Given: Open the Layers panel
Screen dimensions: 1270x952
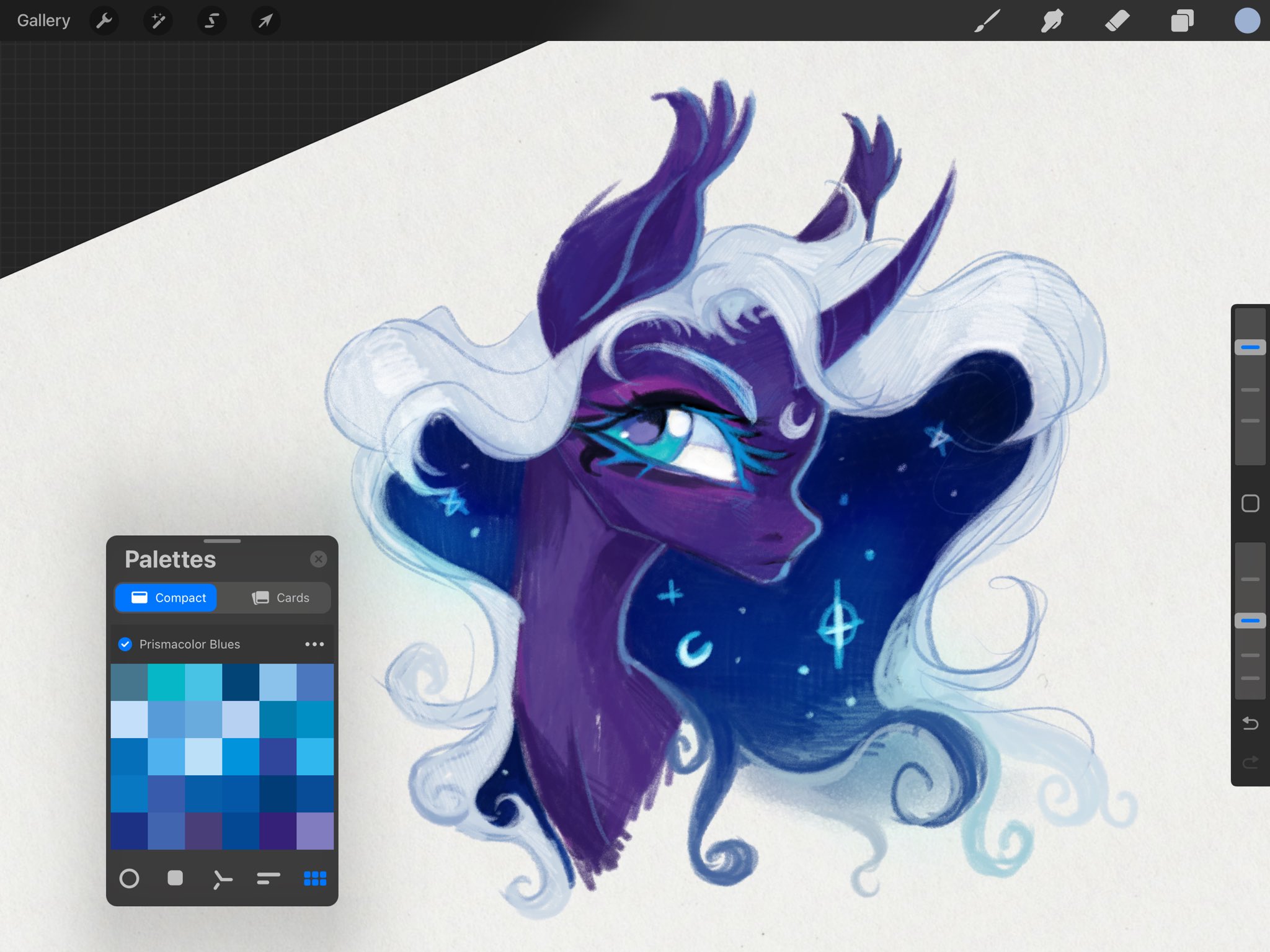Looking at the screenshot, I should tap(1182, 21).
